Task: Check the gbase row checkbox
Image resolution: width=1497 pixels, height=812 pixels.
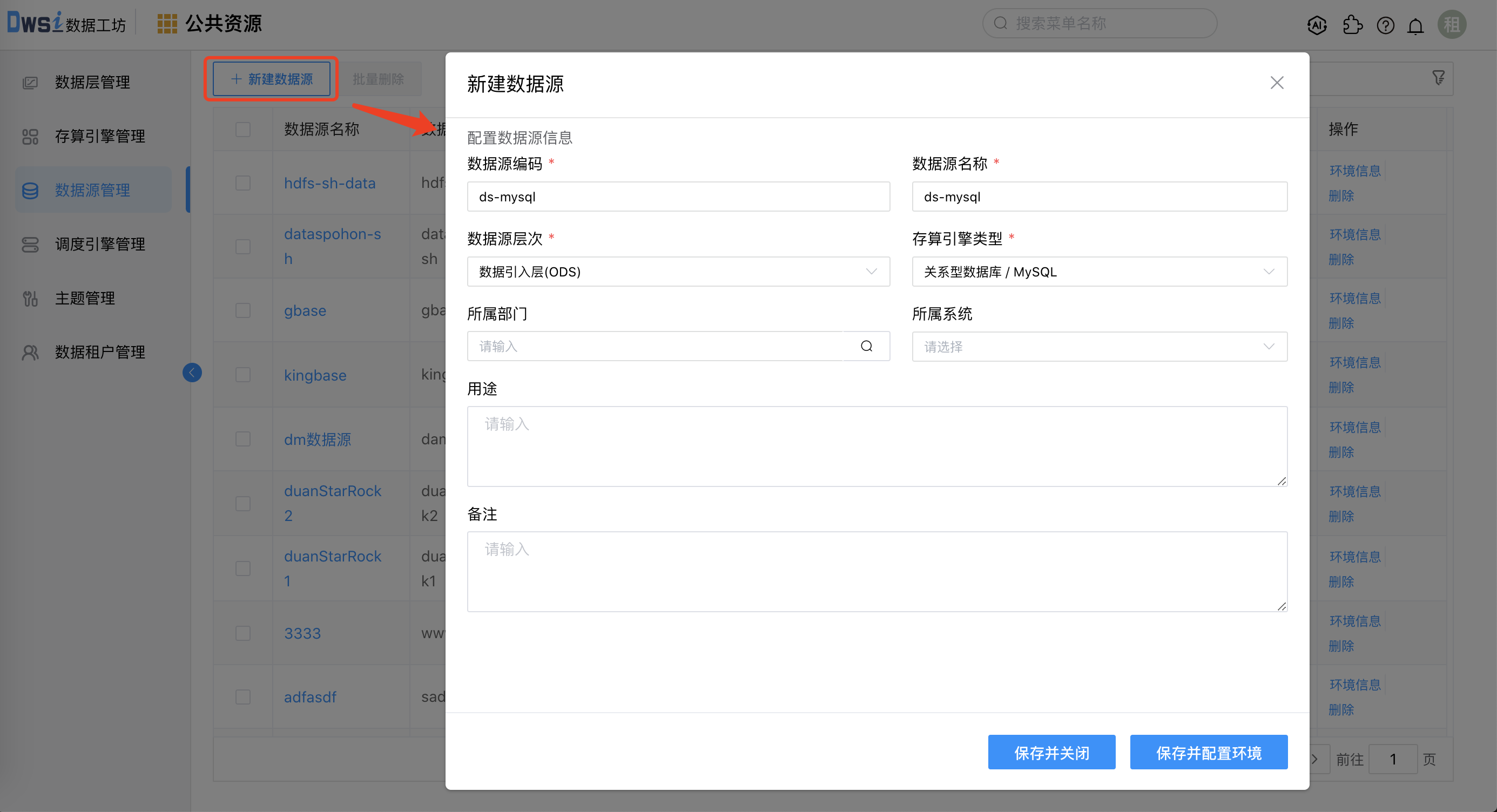Action: point(242,310)
